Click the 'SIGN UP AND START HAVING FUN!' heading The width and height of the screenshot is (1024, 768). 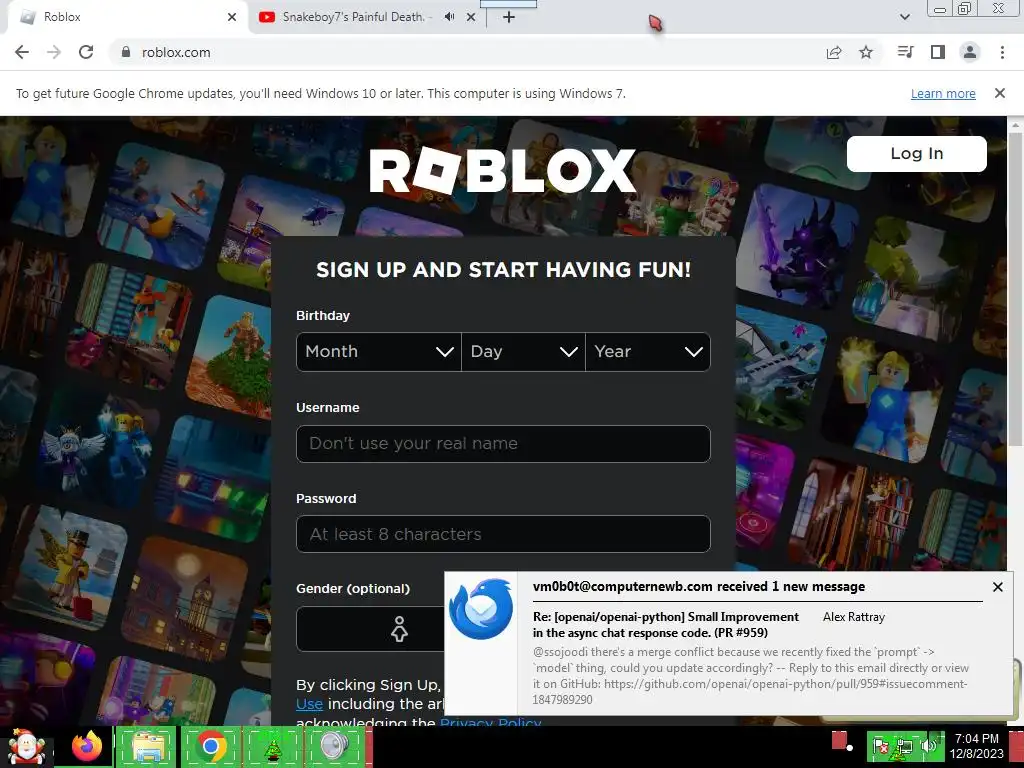tap(503, 270)
